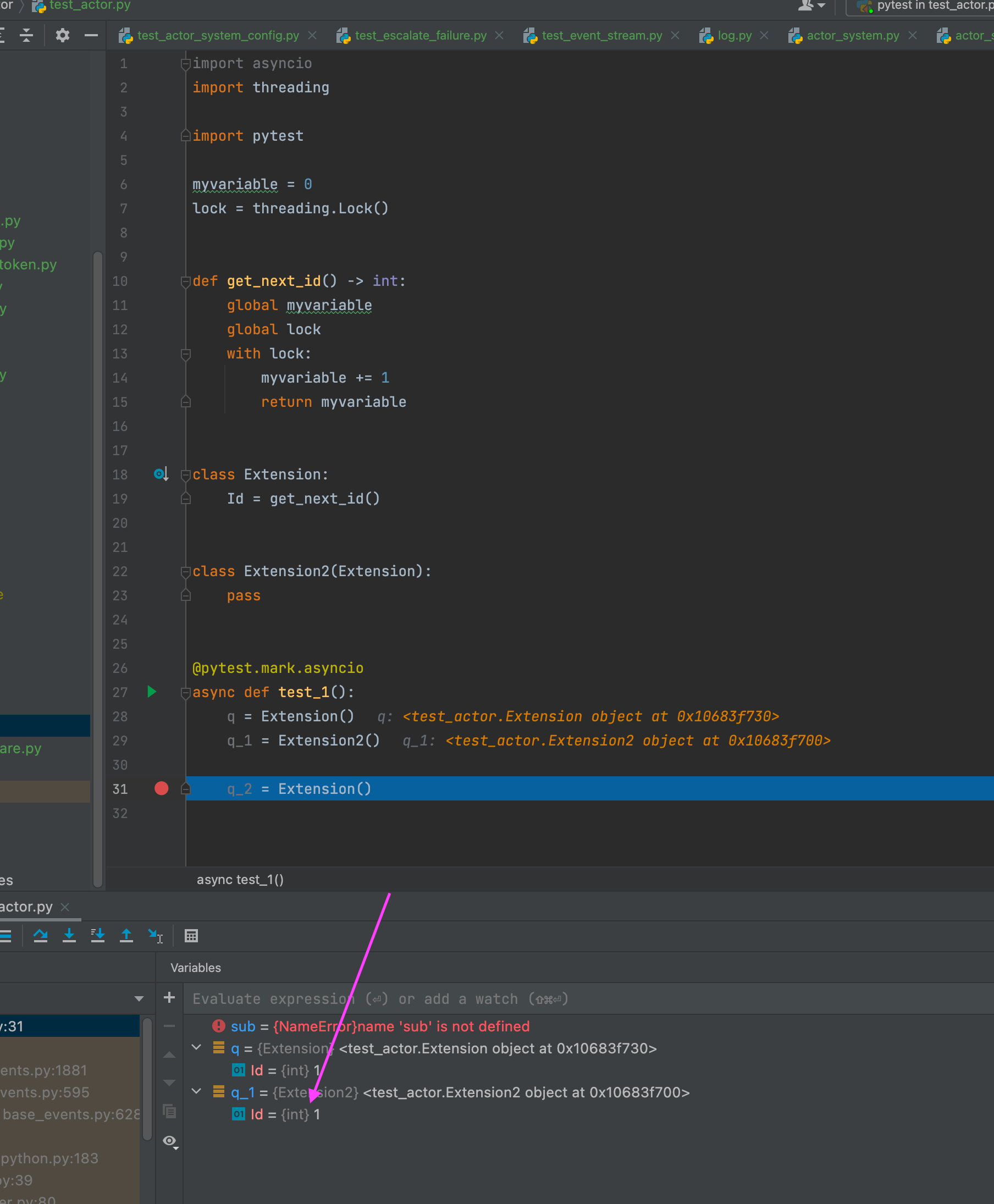Click the move watch up arrow
This screenshot has width=994, height=1204.
169,1054
